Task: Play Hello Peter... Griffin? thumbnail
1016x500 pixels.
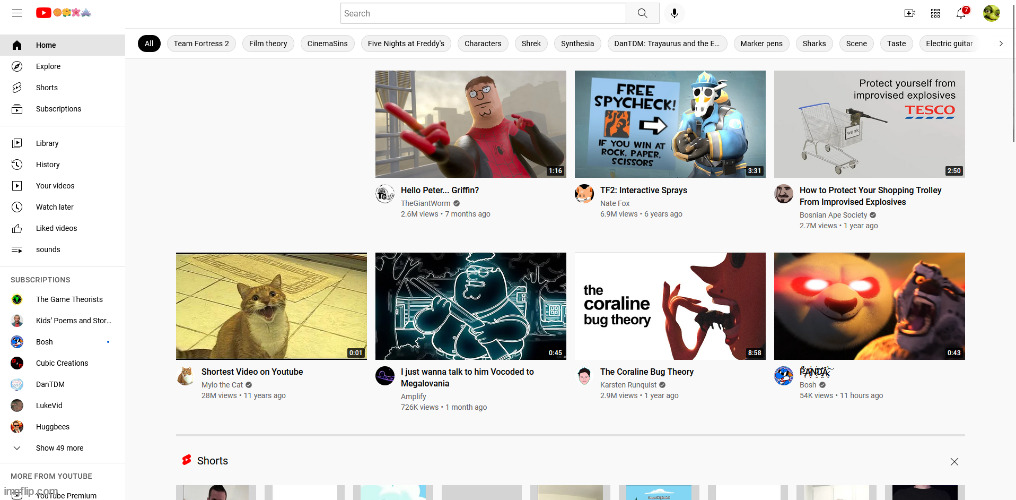Action: click(470, 124)
